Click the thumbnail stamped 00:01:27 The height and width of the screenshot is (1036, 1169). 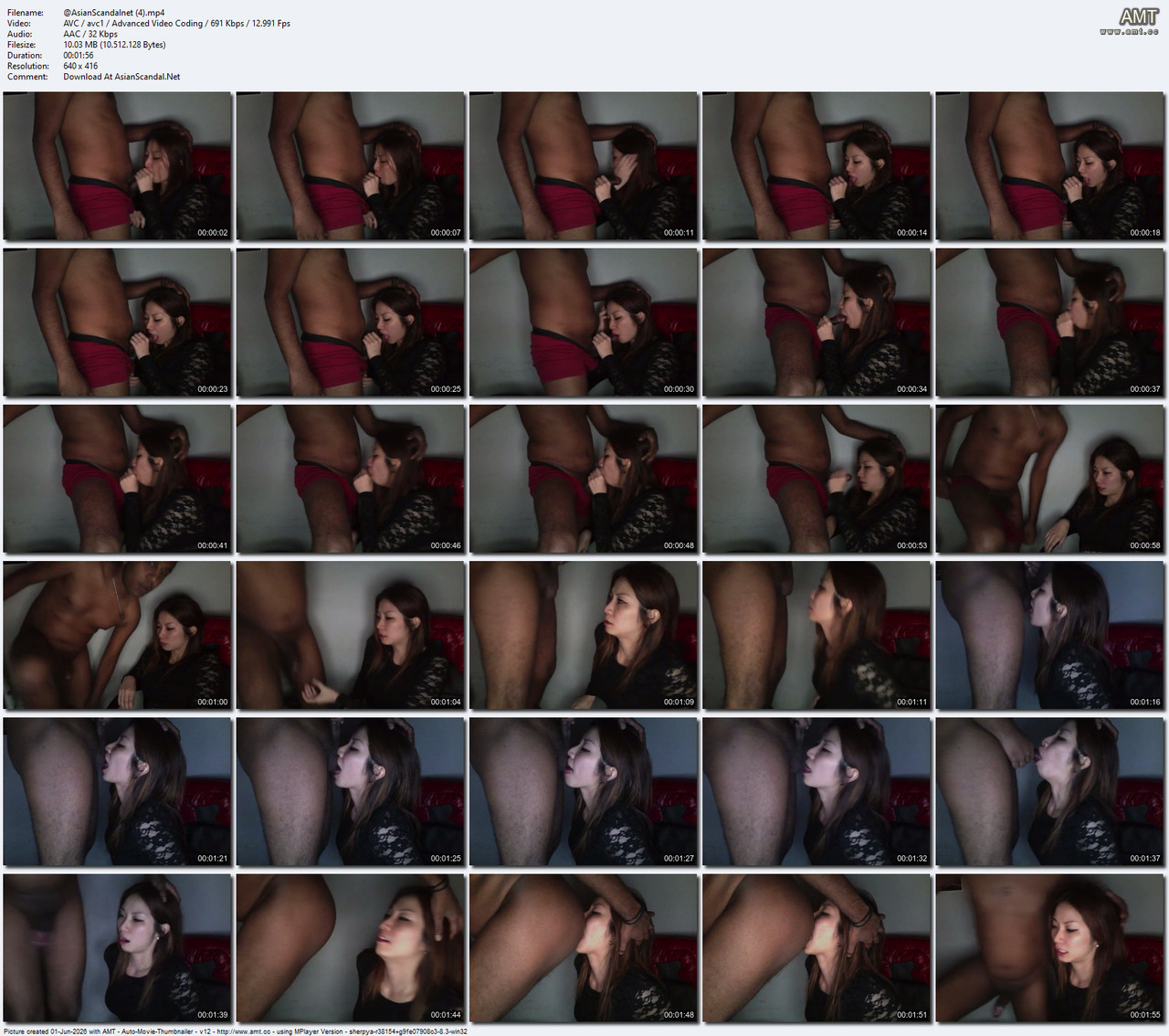584,791
